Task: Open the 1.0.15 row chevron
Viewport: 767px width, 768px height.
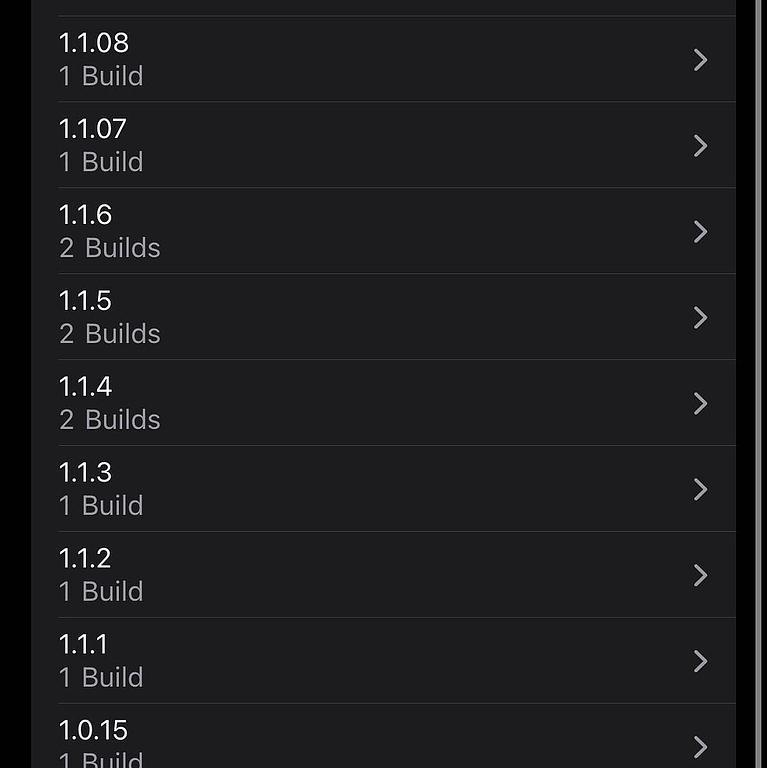Action: tap(701, 746)
